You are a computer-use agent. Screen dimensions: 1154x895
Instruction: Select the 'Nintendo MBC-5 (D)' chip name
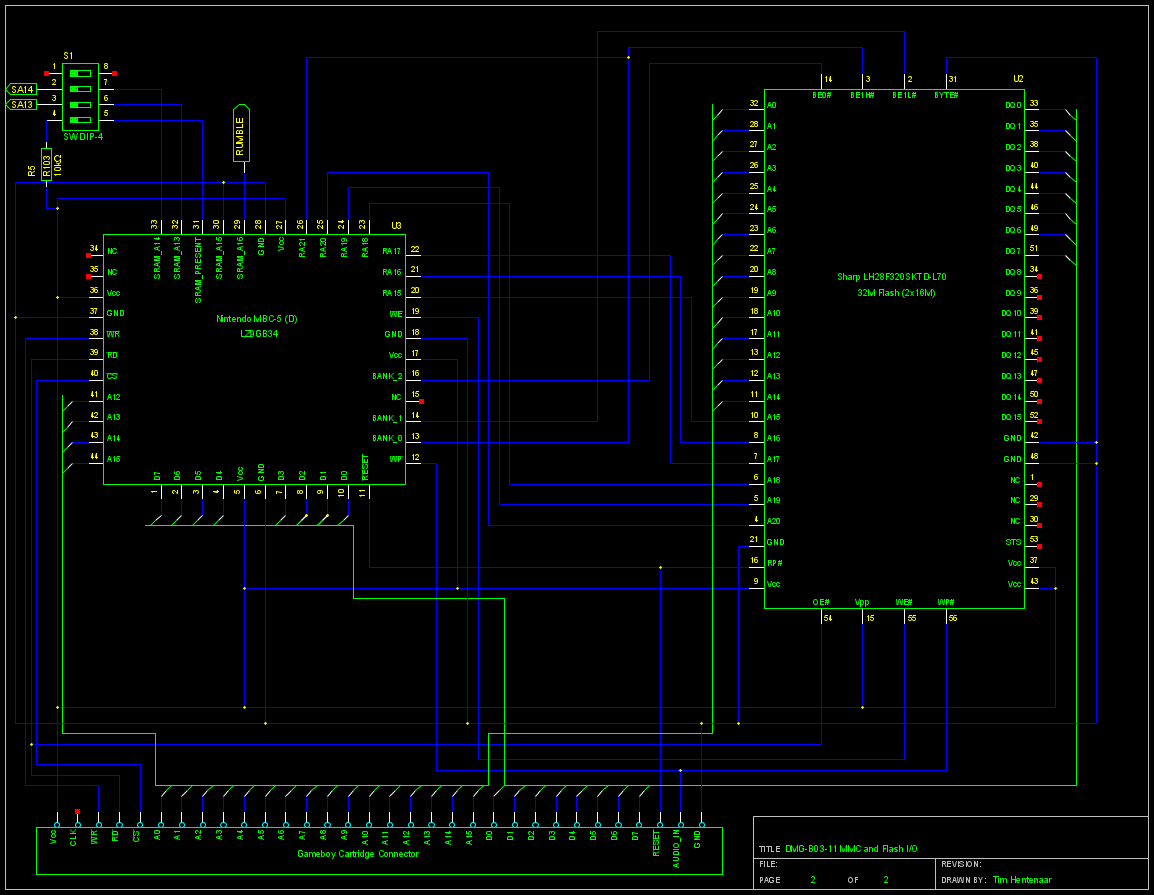coord(257,319)
